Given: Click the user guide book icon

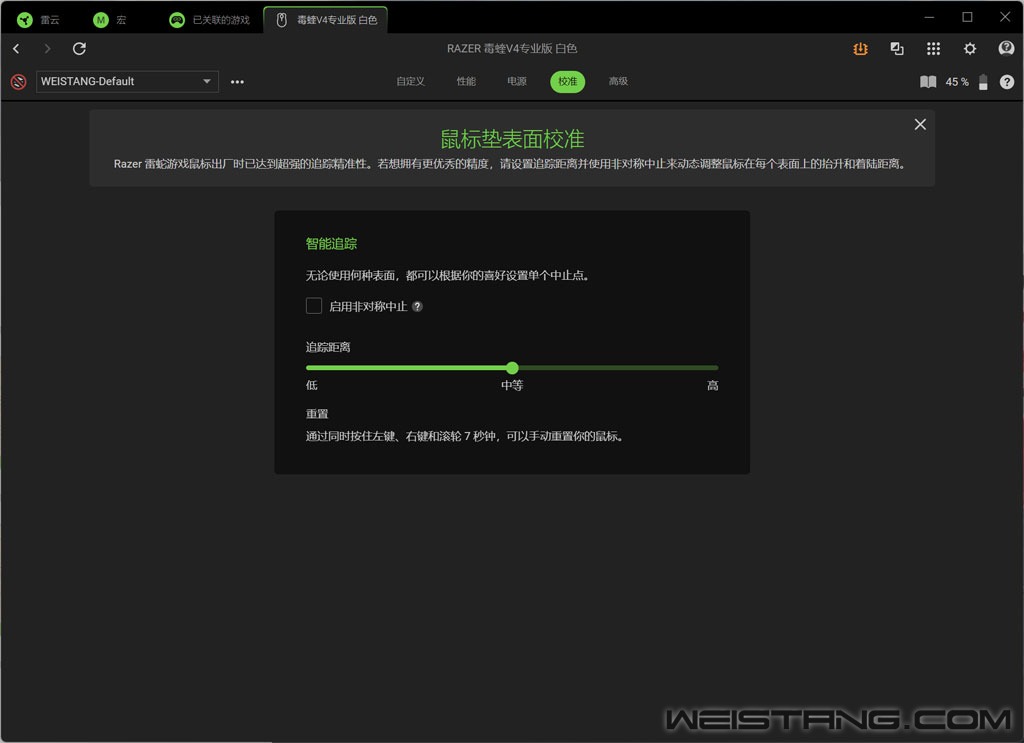Looking at the screenshot, I should click(928, 82).
